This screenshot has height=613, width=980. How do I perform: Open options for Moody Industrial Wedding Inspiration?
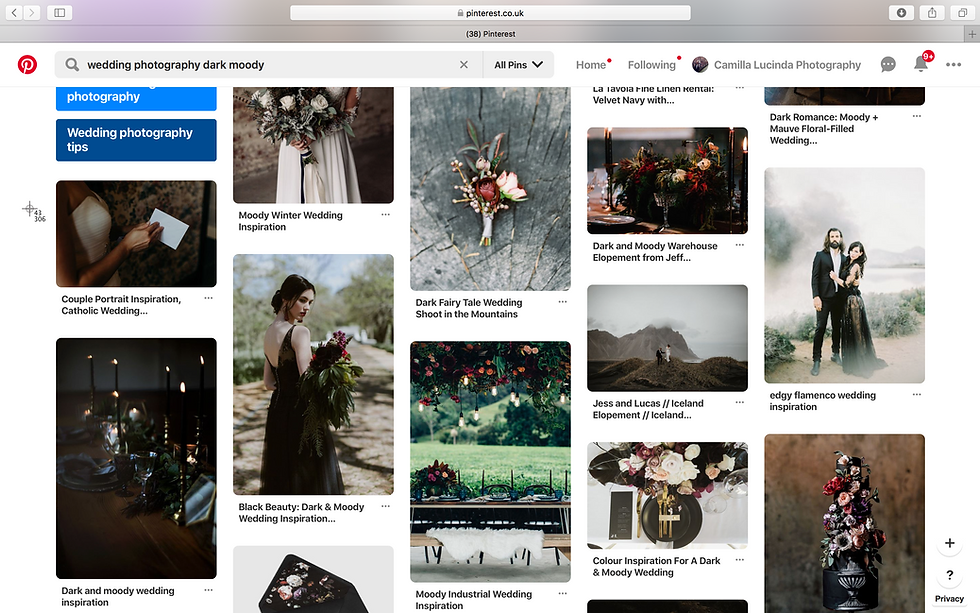click(x=562, y=594)
